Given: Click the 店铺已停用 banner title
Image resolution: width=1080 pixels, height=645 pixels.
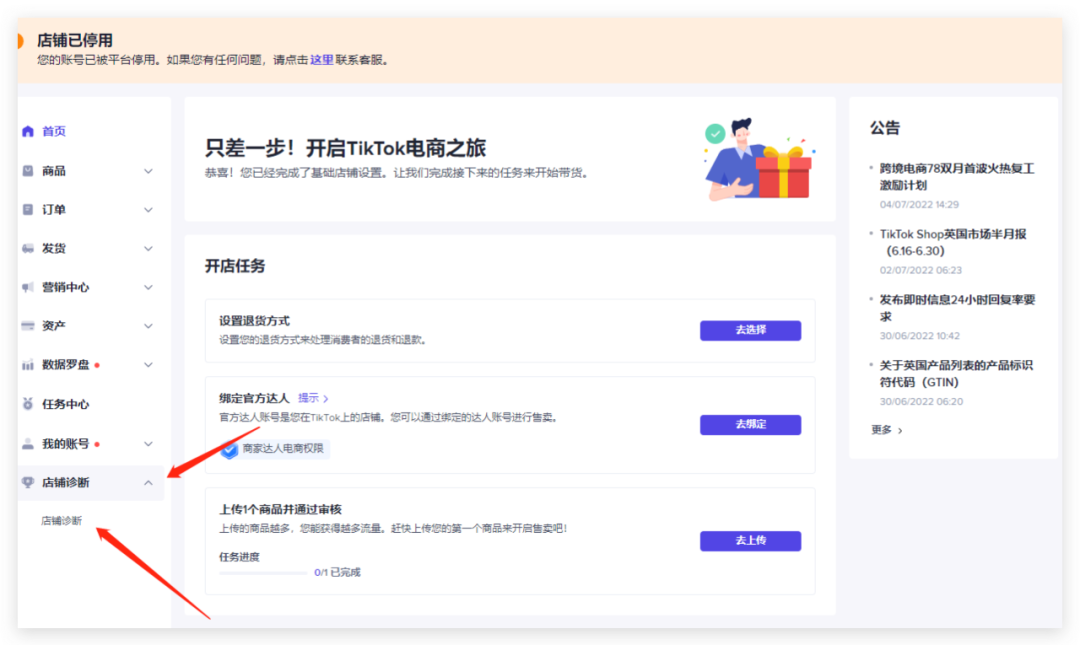Looking at the screenshot, I should (75, 40).
